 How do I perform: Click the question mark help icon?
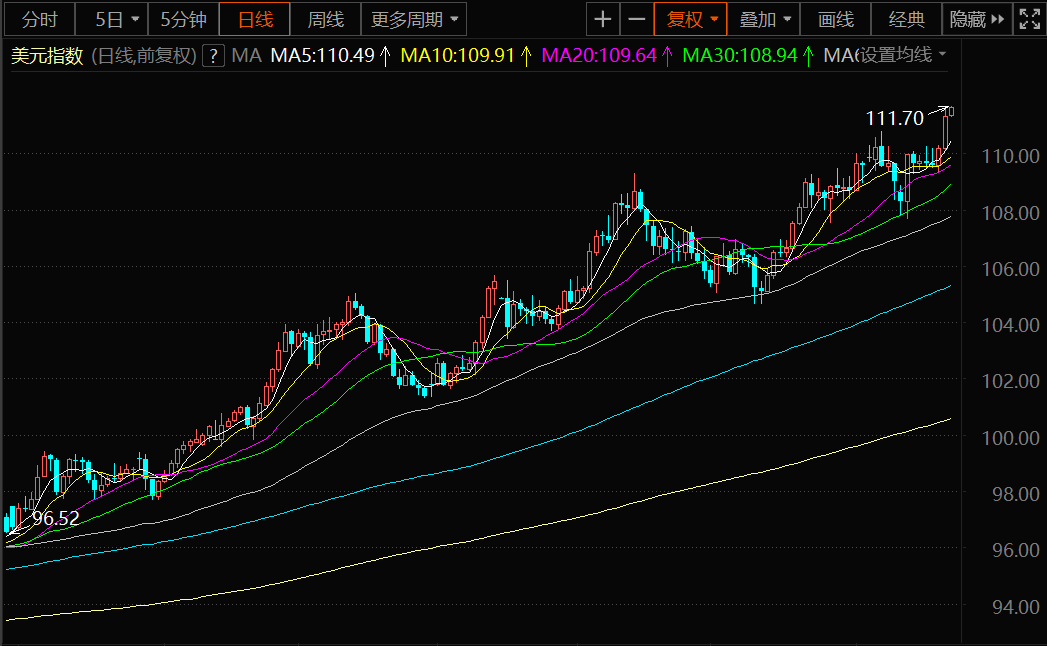[x=212, y=56]
